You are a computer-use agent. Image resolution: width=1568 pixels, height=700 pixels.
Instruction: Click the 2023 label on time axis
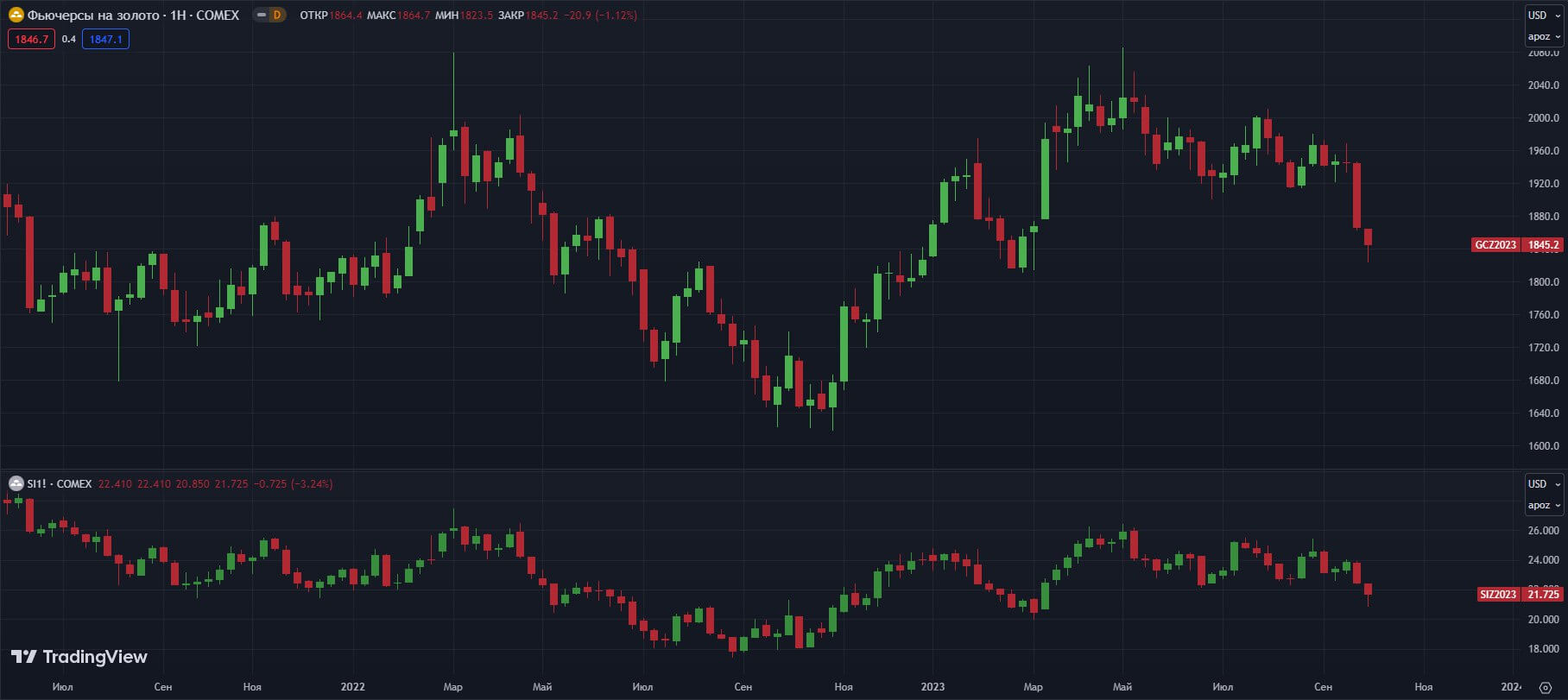coord(933,687)
